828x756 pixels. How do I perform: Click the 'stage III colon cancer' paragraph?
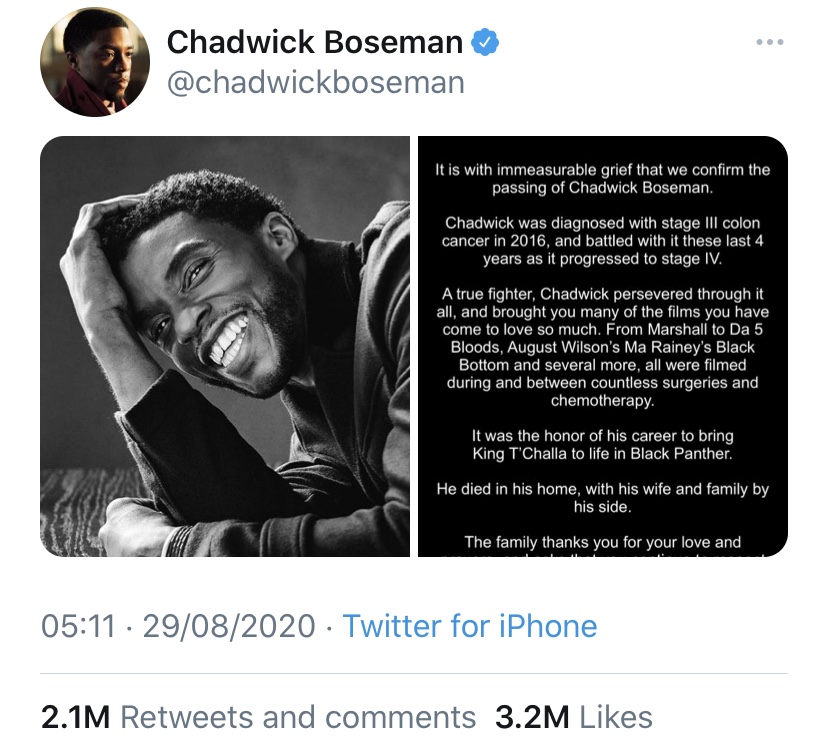click(x=603, y=240)
